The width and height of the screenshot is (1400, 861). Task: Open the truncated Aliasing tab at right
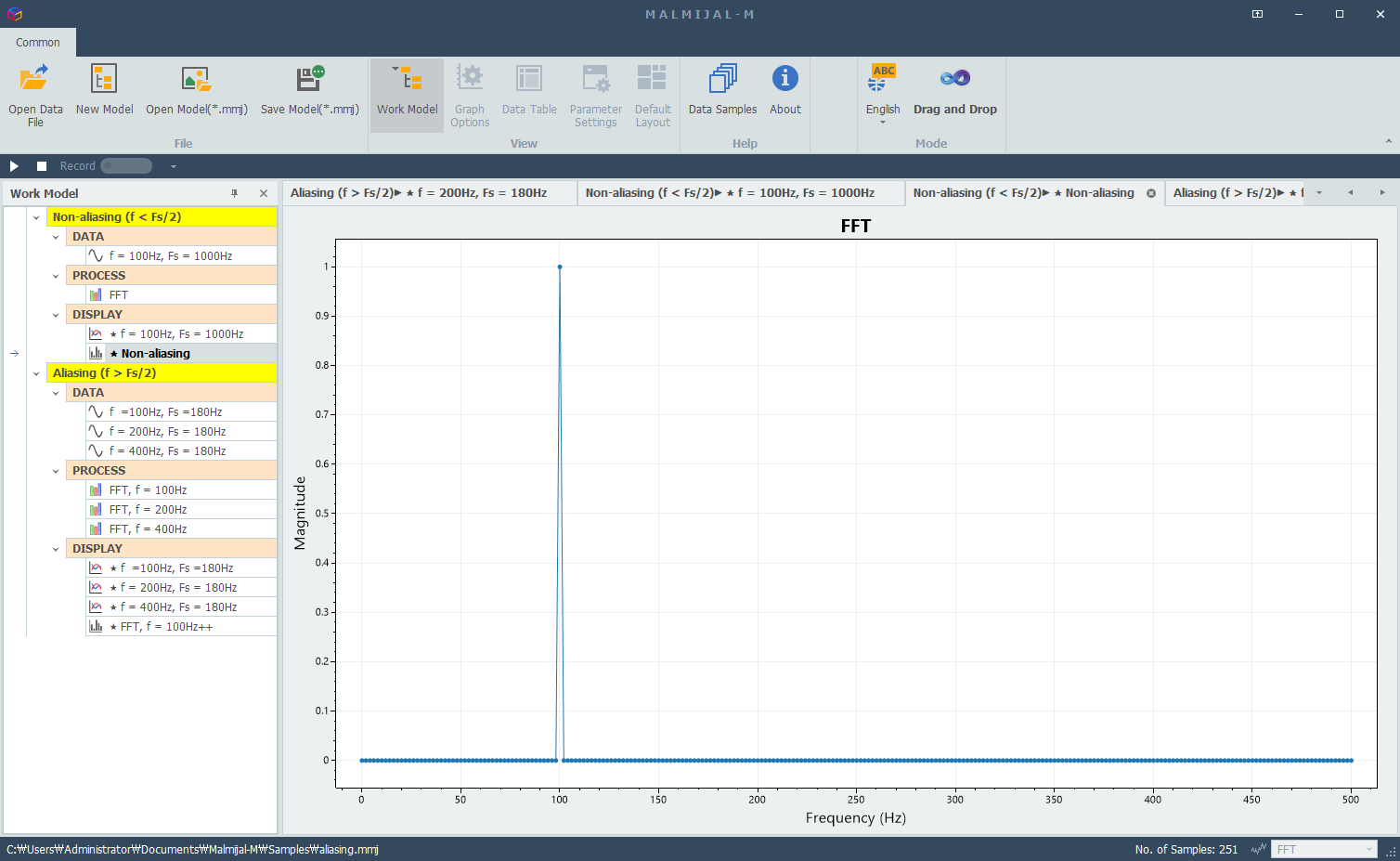point(1235,193)
